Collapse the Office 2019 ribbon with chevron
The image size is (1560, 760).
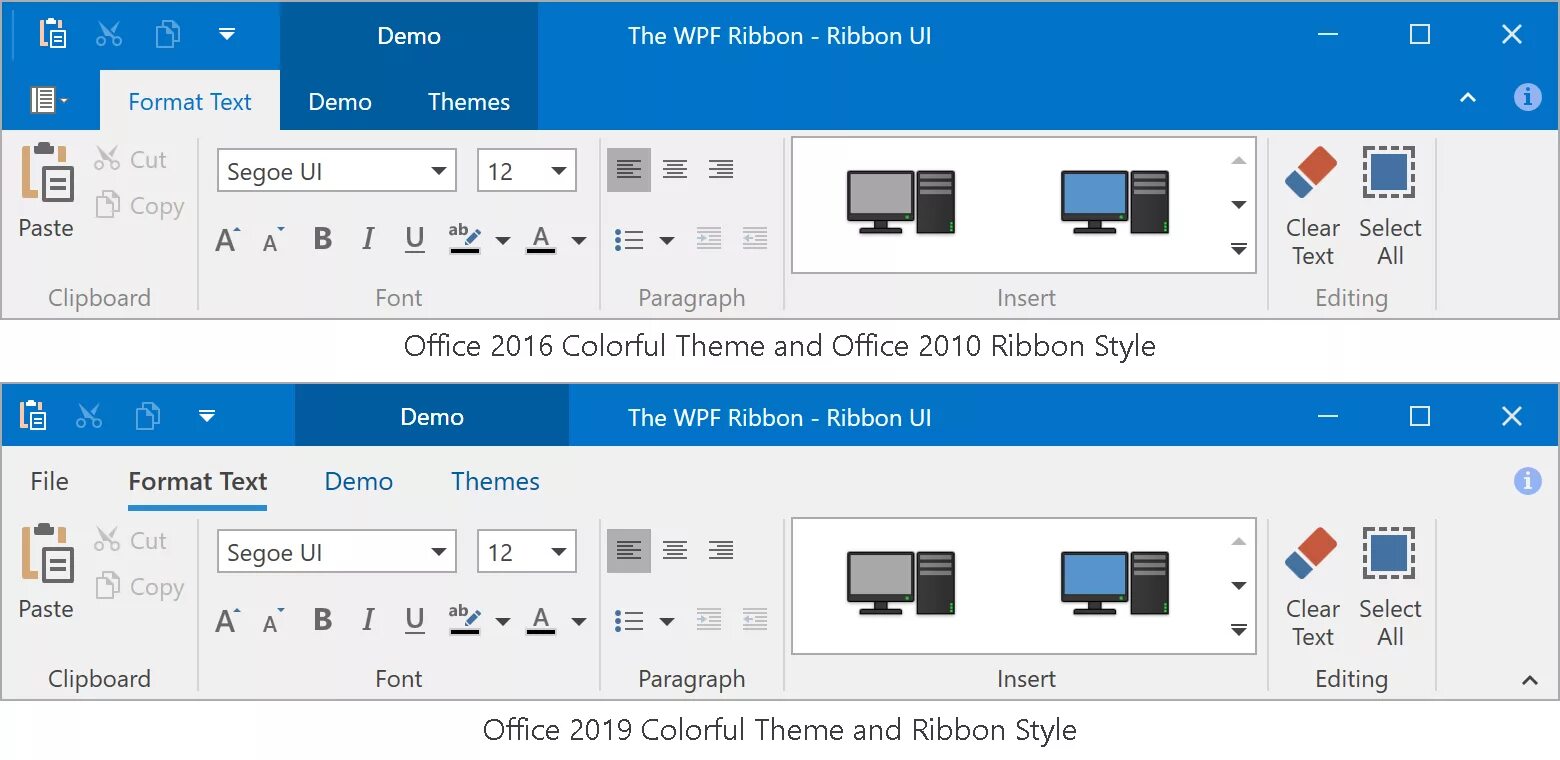[1529, 680]
